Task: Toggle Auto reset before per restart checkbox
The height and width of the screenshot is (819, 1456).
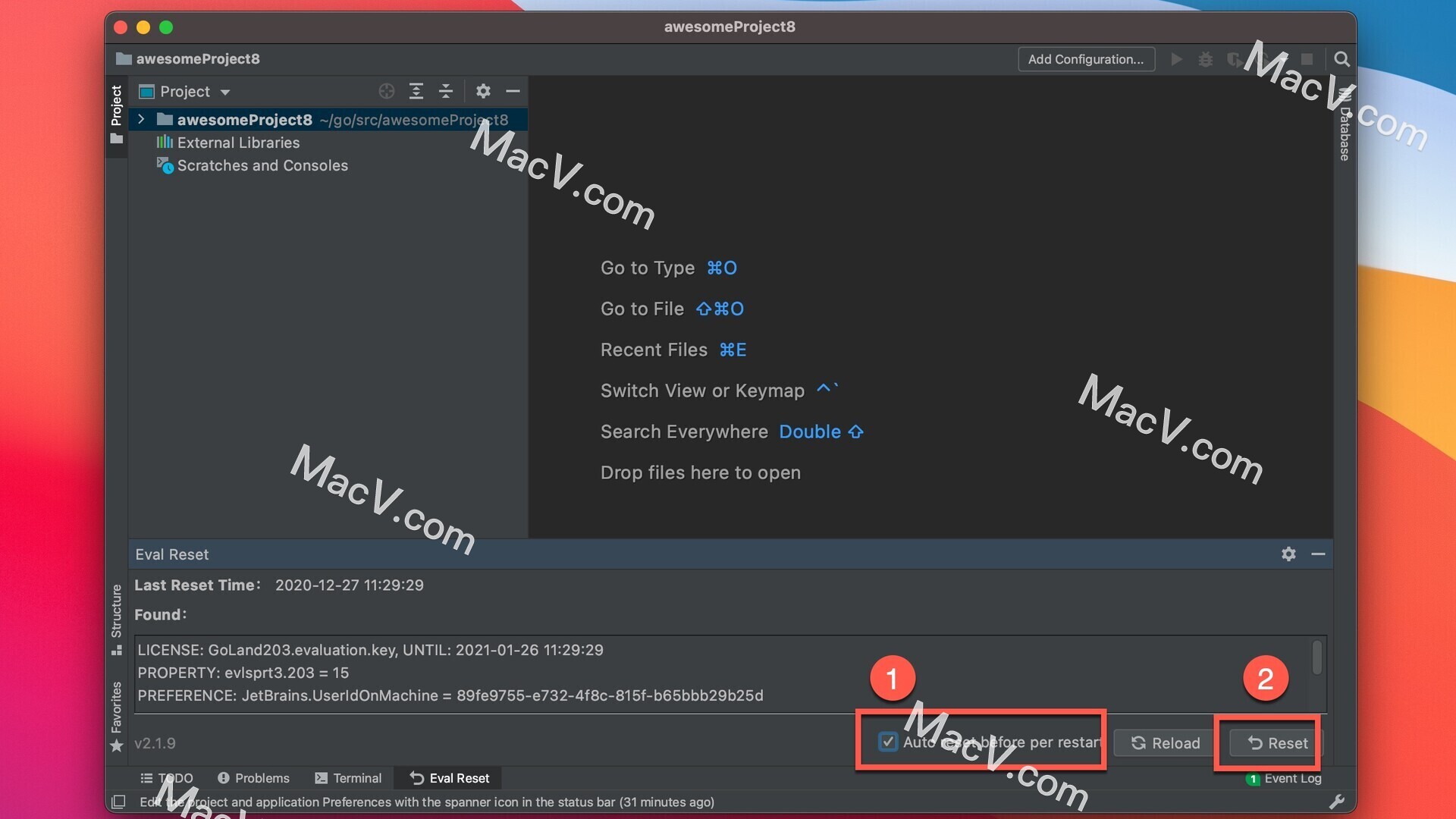Action: 888,742
